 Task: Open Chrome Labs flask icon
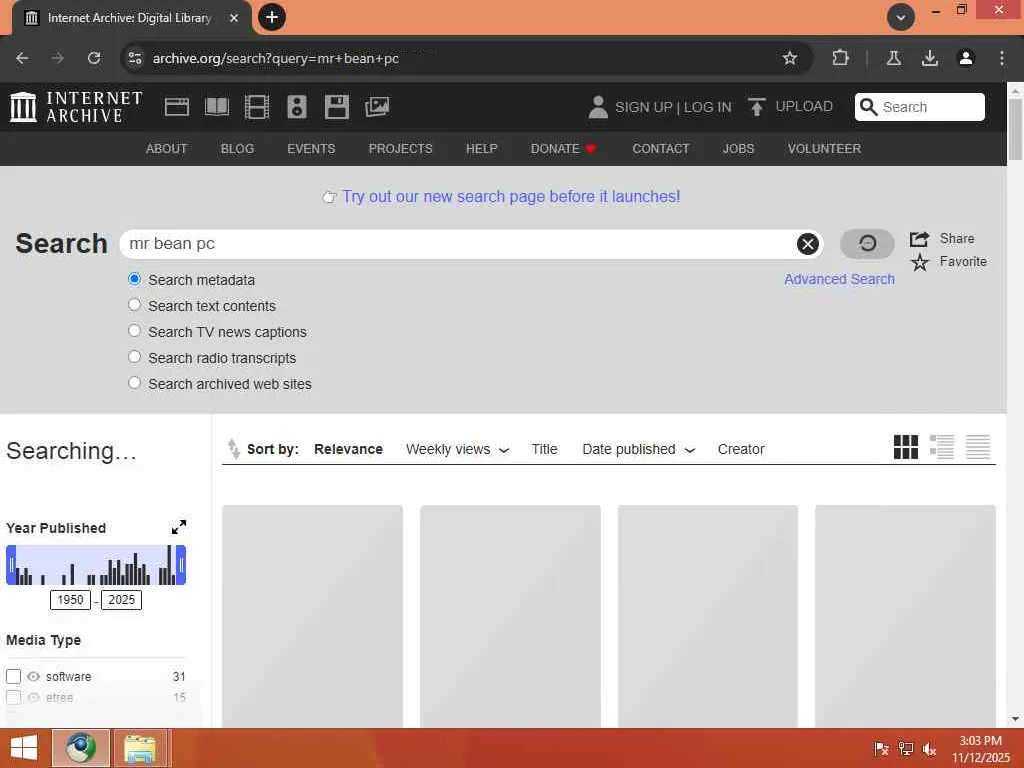pos(894,58)
